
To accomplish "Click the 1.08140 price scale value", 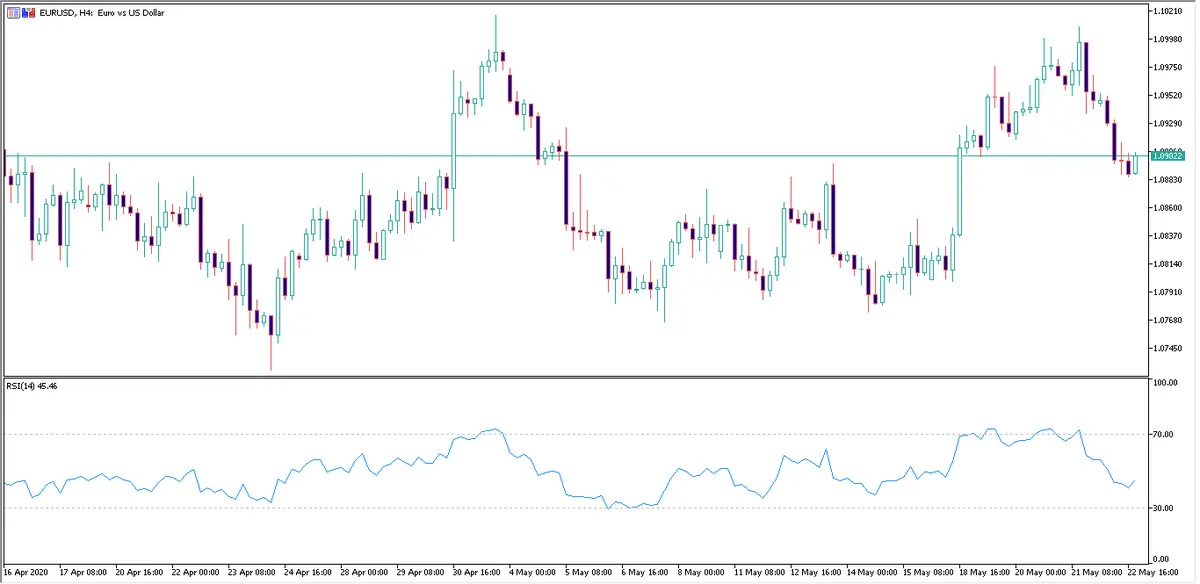I will [x=1168, y=264].
